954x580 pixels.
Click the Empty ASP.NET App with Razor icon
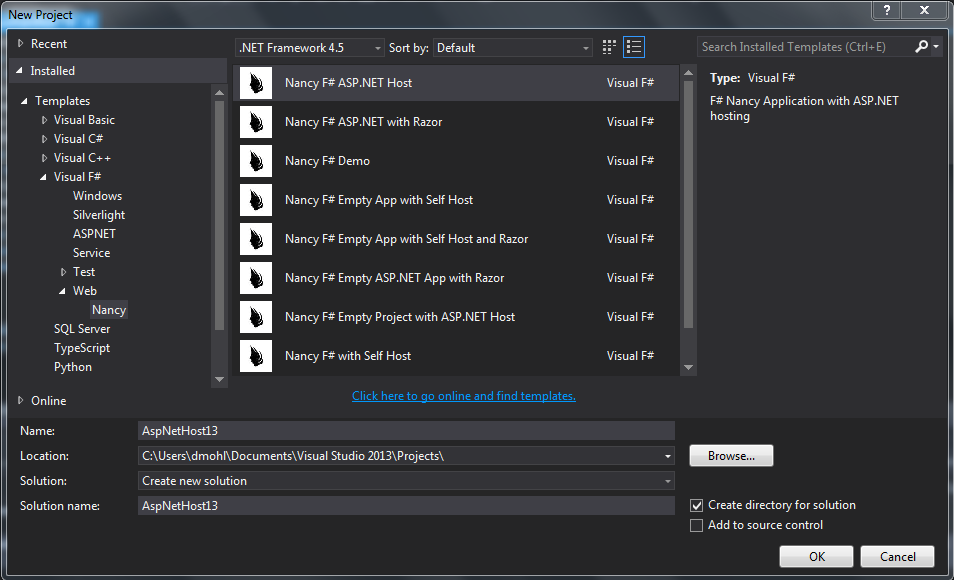256,278
